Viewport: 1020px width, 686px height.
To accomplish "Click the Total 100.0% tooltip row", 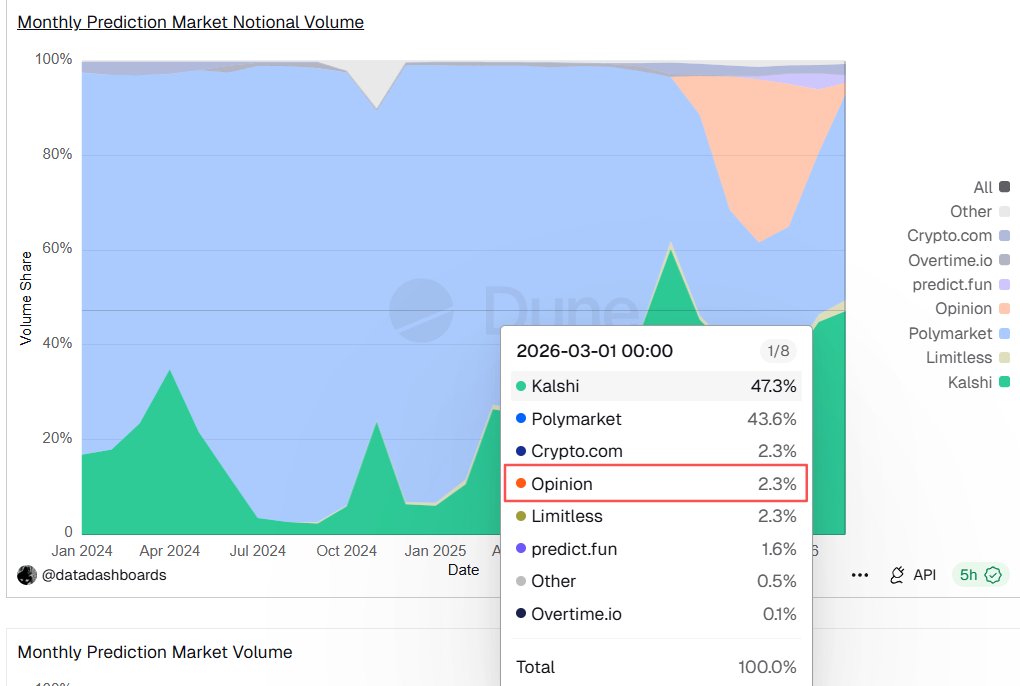I will pyautogui.click(x=656, y=667).
